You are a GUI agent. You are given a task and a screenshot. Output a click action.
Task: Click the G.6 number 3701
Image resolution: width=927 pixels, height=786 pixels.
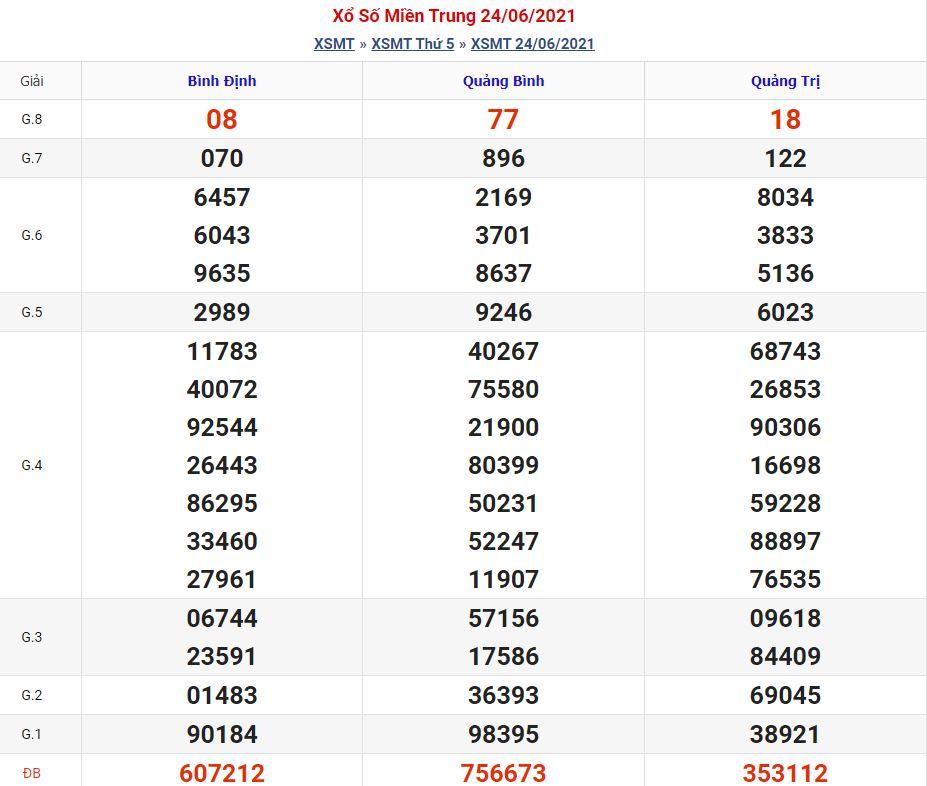click(x=503, y=235)
